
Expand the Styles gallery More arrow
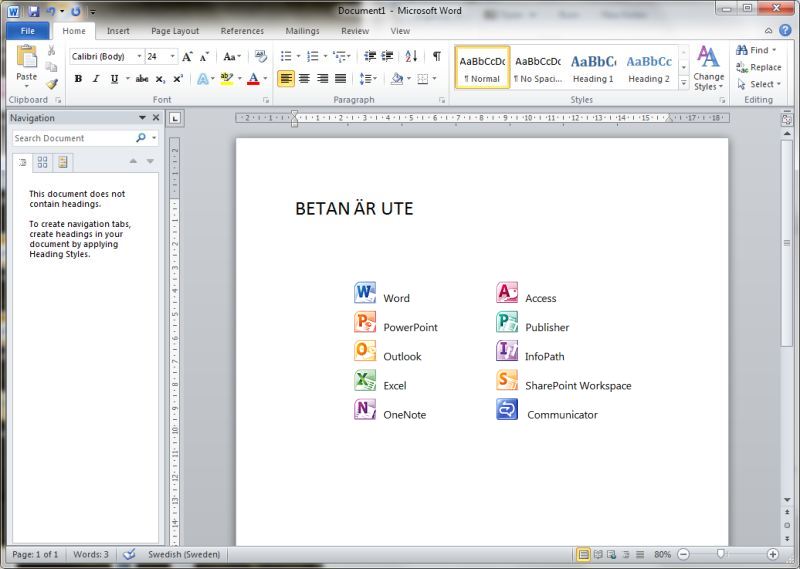(x=684, y=82)
